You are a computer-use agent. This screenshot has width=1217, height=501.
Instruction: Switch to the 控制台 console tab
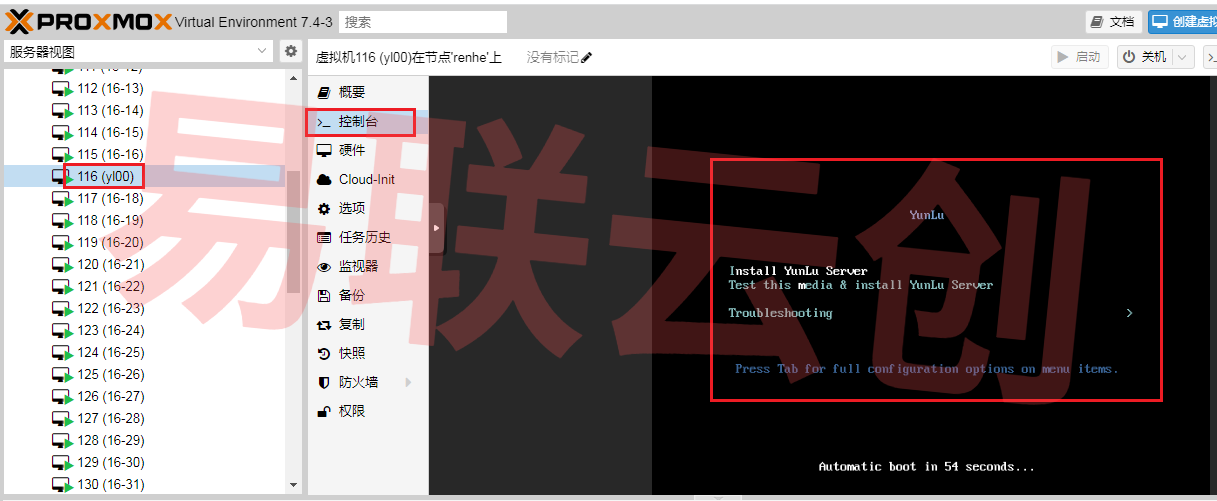tap(368, 122)
